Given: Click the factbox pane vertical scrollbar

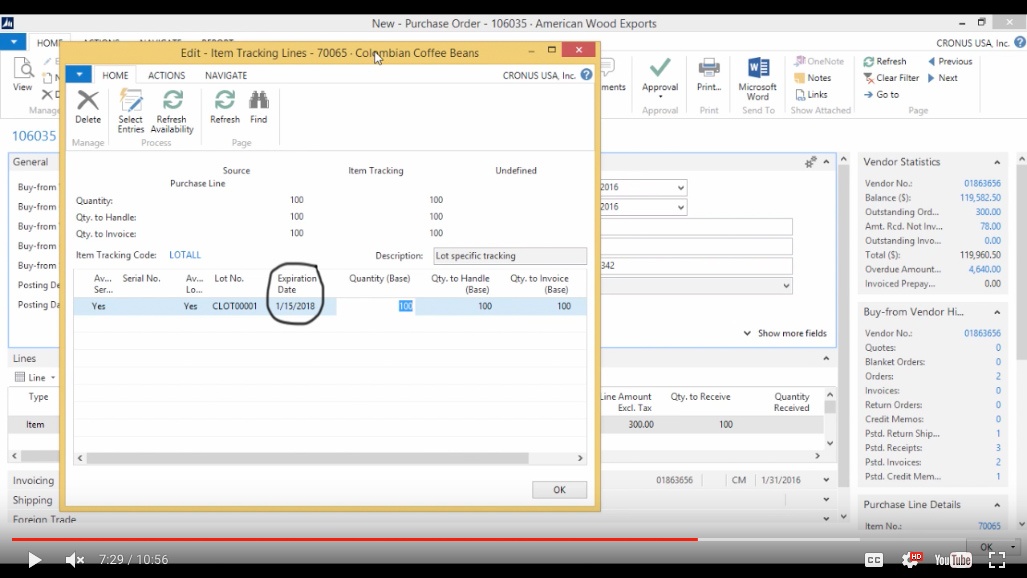Looking at the screenshot, I should click(x=1021, y=262).
